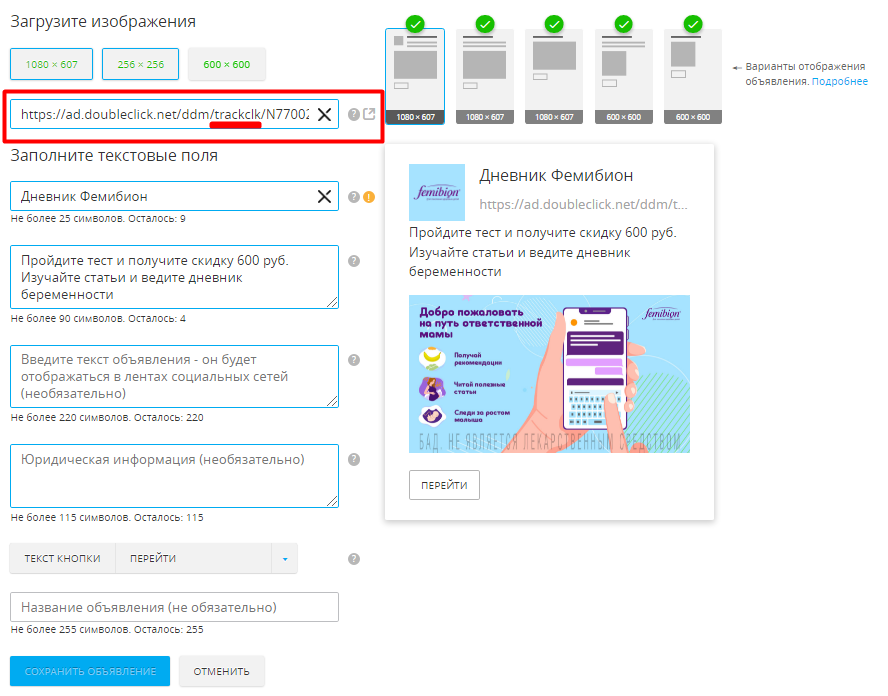Screen dimensions: 888x696
Task: Show help for the 'Дневник Фемибион' title field
Action: [x=354, y=197]
